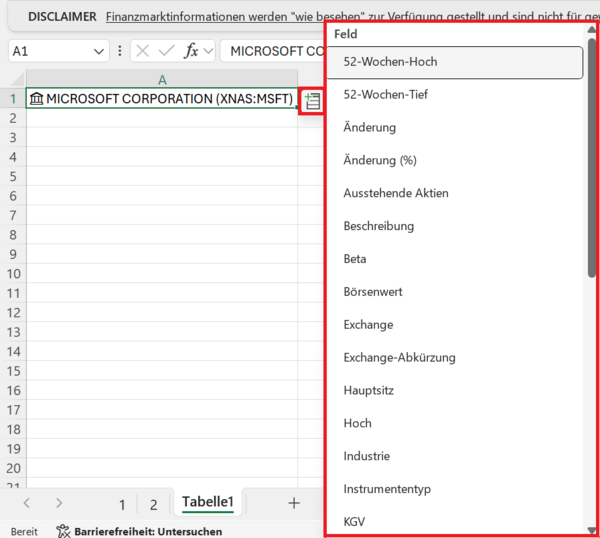The height and width of the screenshot is (538, 600).
Task: Choose Börsenwert from the field list
Action: [x=373, y=292]
